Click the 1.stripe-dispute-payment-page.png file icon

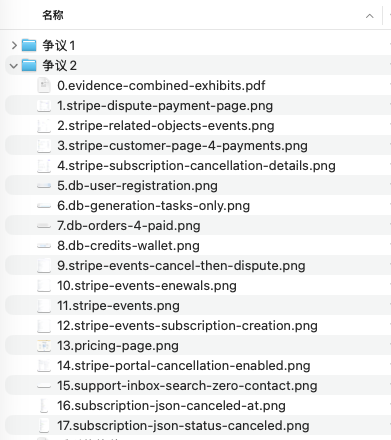44,106
